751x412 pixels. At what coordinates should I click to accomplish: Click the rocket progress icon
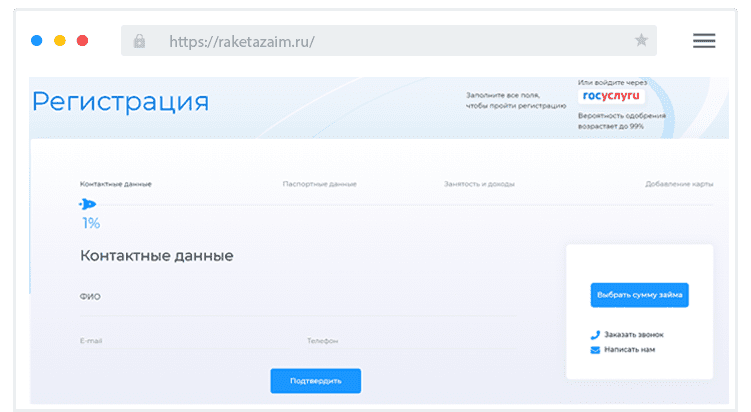tap(88, 205)
